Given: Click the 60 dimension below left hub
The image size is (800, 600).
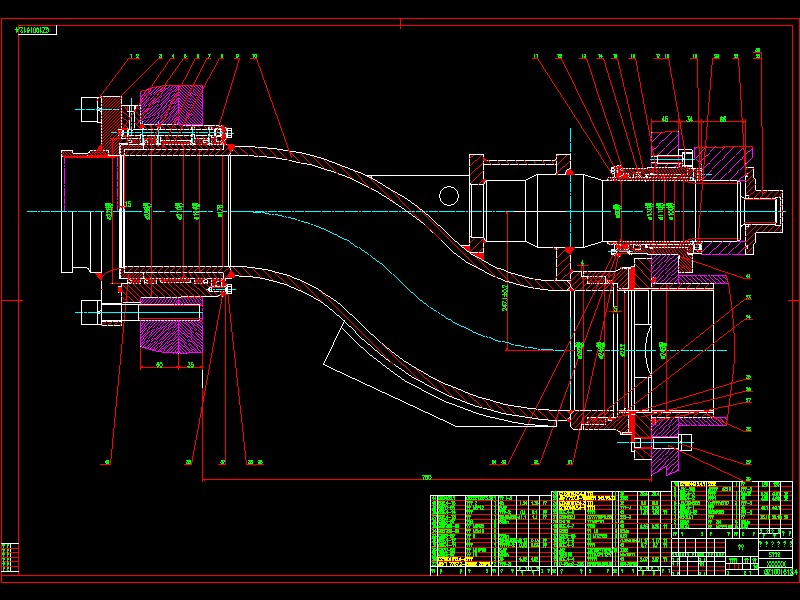Looking at the screenshot, I should [158, 364].
